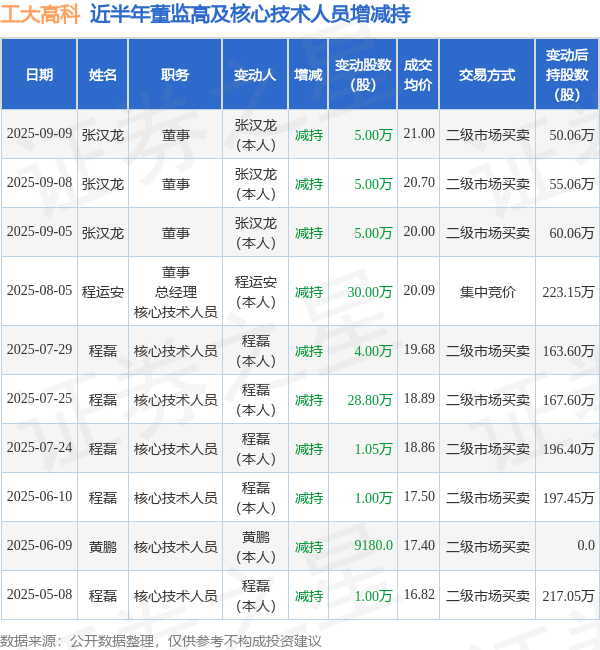Click 张汉龙 name in the 2025-09-09 row
600x650 pixels.
point(103,135)
